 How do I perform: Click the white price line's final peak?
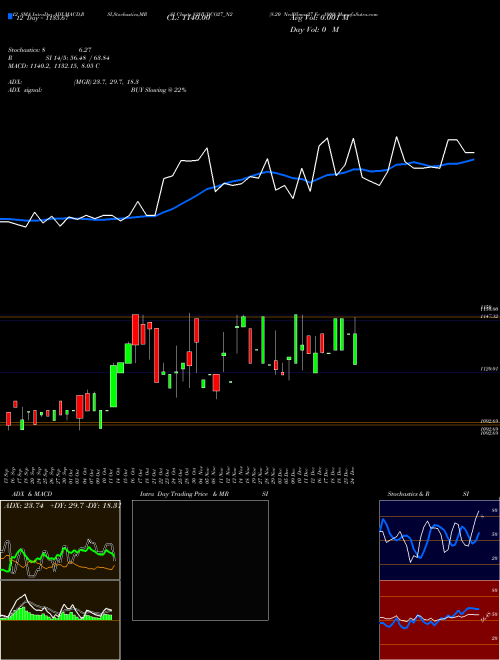[453, 139]
